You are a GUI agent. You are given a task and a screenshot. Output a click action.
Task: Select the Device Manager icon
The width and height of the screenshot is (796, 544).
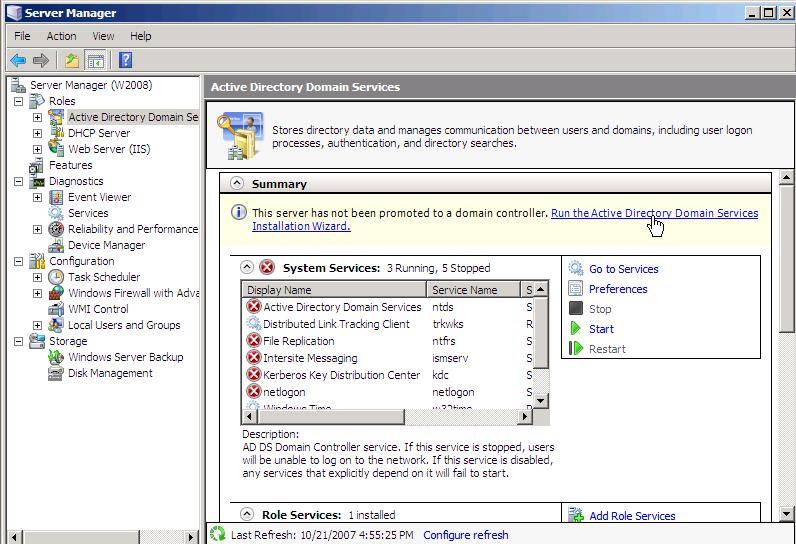pos(56,245)
